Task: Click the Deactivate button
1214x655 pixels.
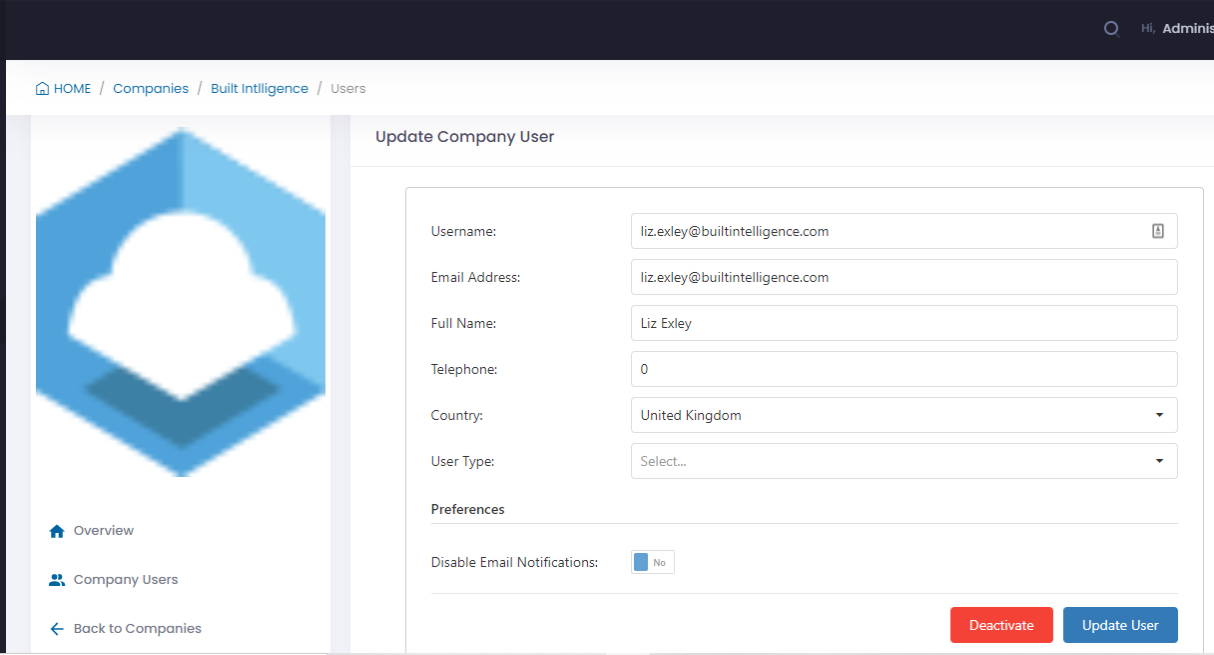Action: 1001,625
